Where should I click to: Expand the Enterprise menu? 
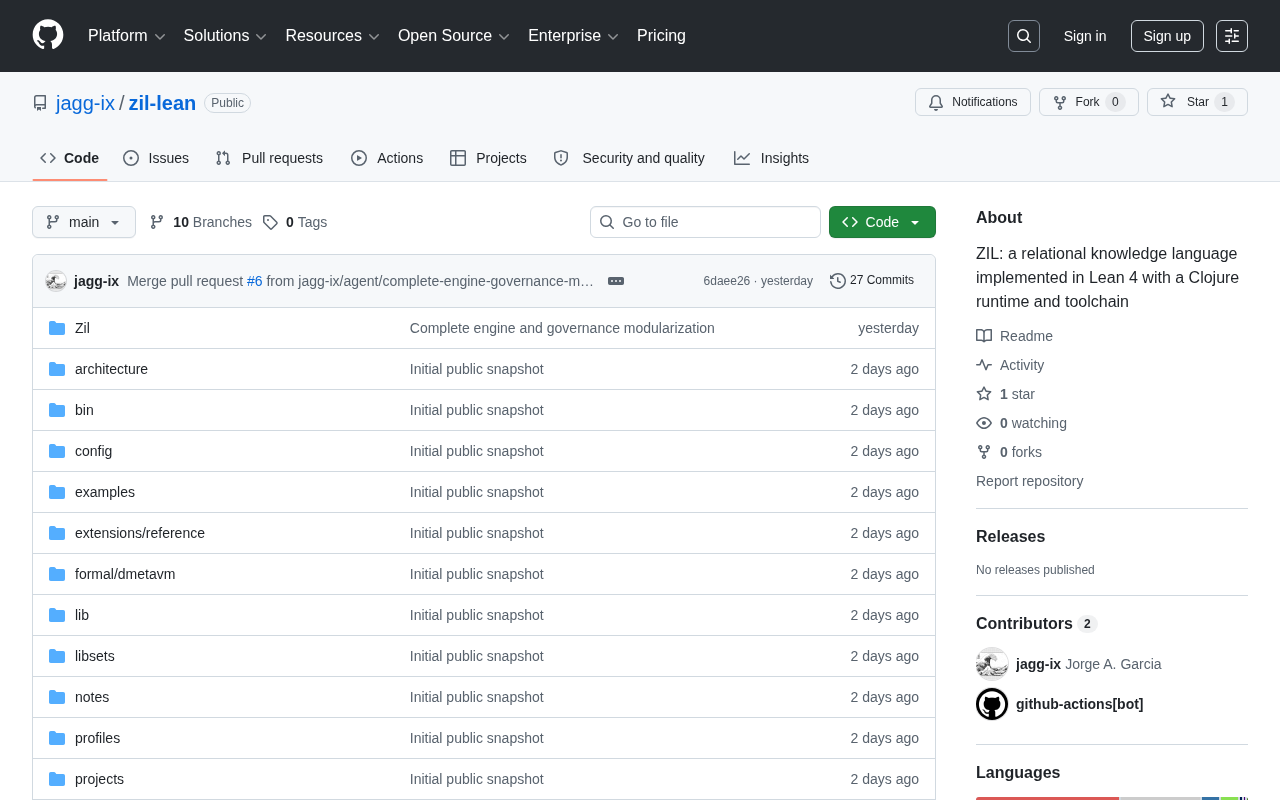[x=573, y=36]
